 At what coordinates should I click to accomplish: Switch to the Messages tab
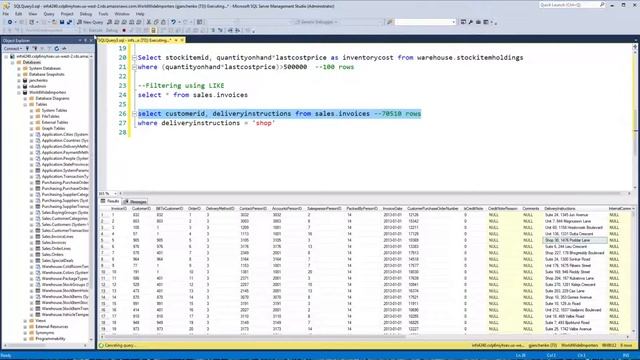point(135,202)
